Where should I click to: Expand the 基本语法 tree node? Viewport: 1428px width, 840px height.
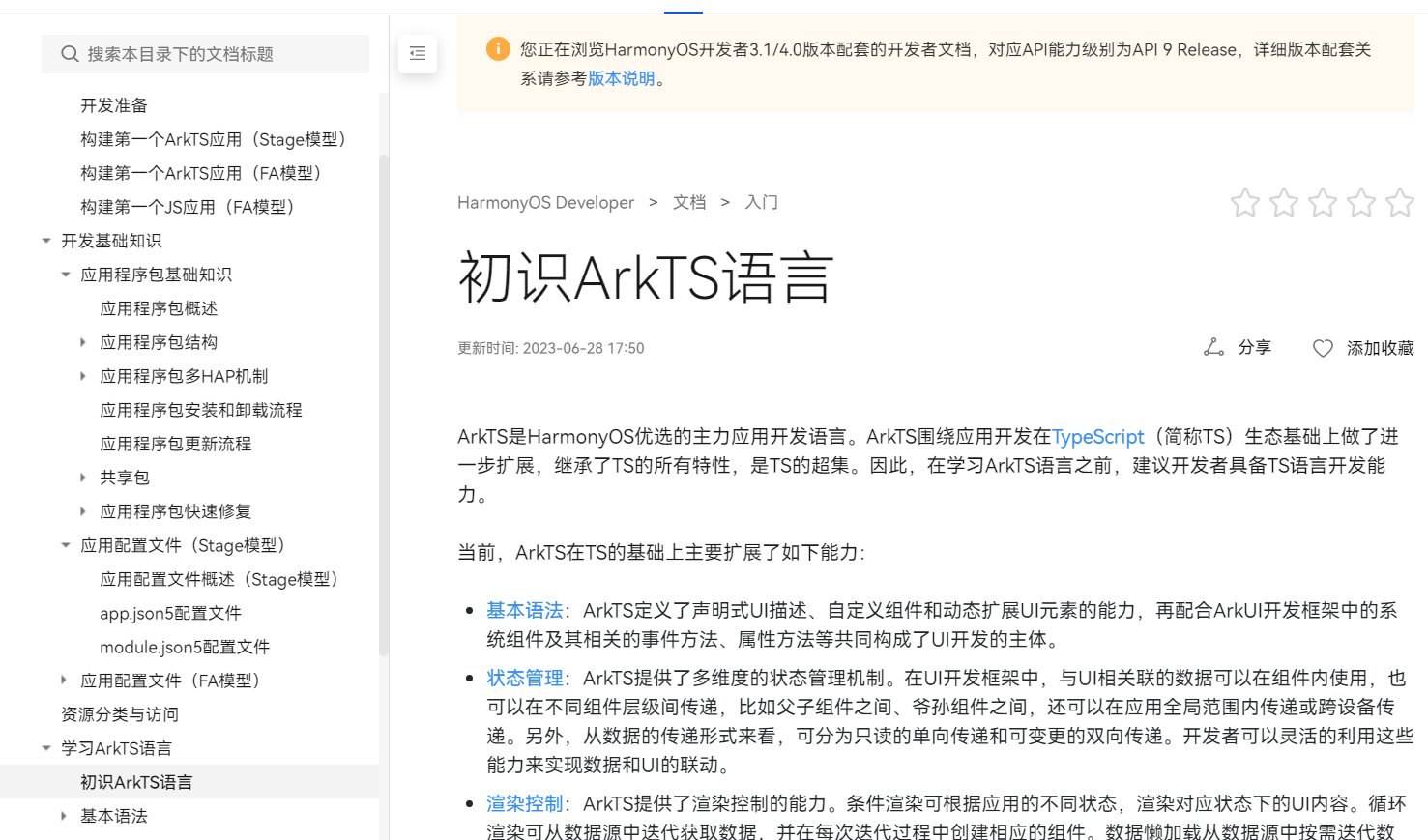pyautogui.click(x=64, y=816)
